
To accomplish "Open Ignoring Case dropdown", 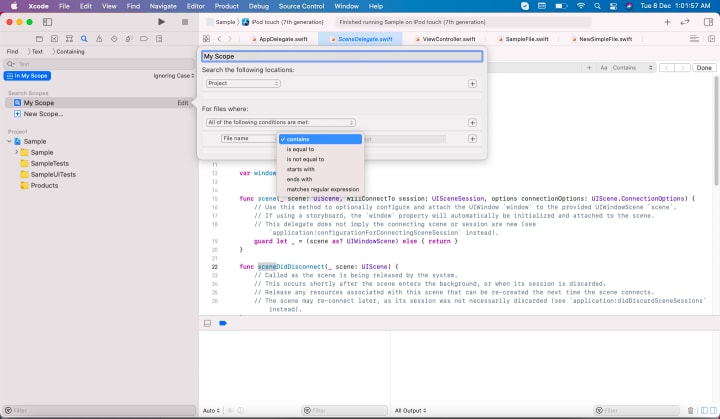I will pyautogui.click(x=174, y=76).
